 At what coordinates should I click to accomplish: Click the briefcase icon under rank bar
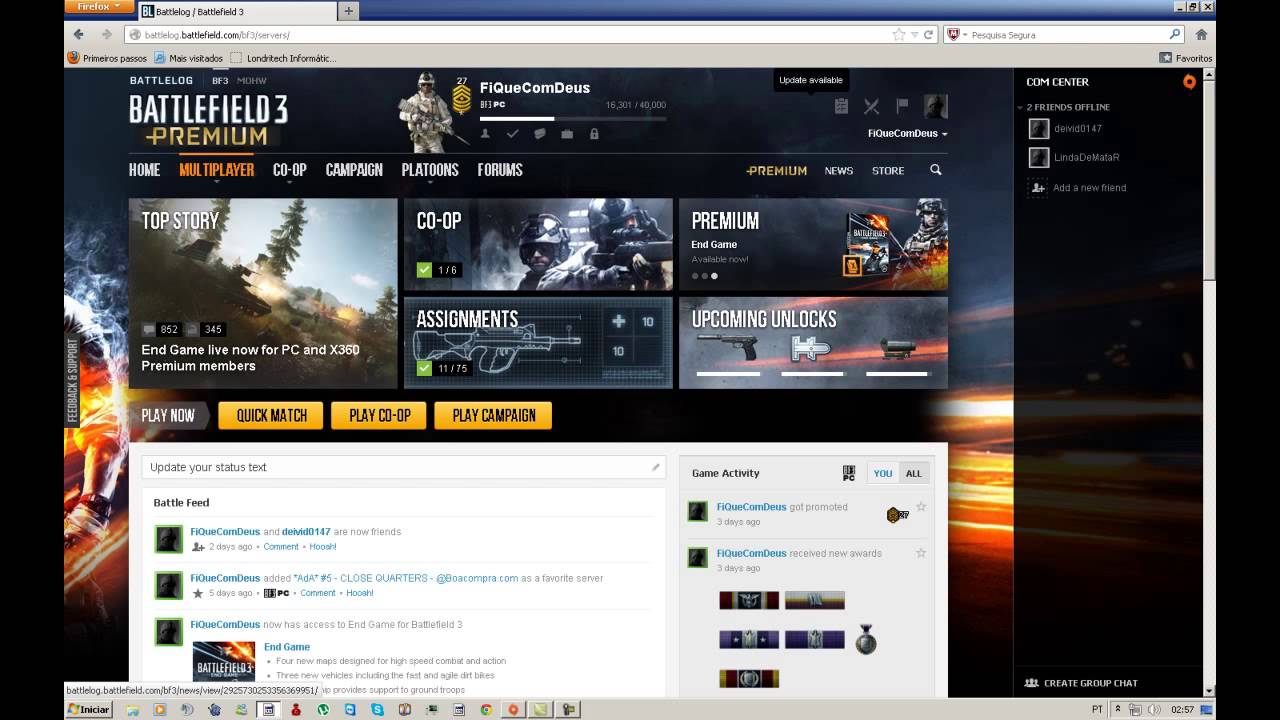[x=566, y=133]
